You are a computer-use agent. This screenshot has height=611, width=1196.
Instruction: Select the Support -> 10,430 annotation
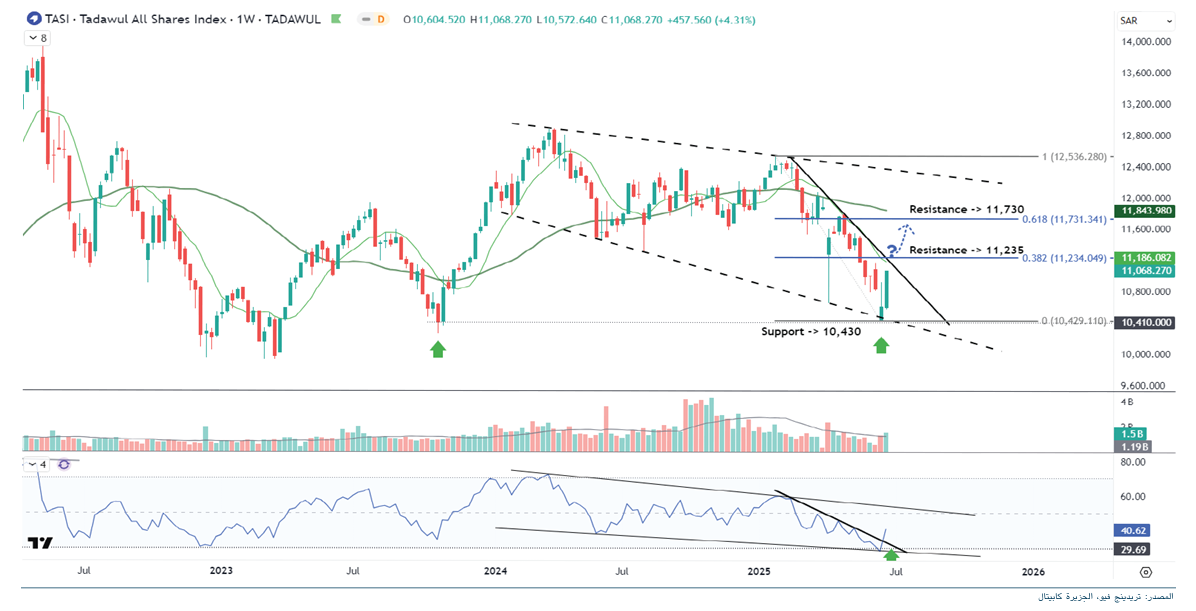pyautogui.click(x=811, y=332)
